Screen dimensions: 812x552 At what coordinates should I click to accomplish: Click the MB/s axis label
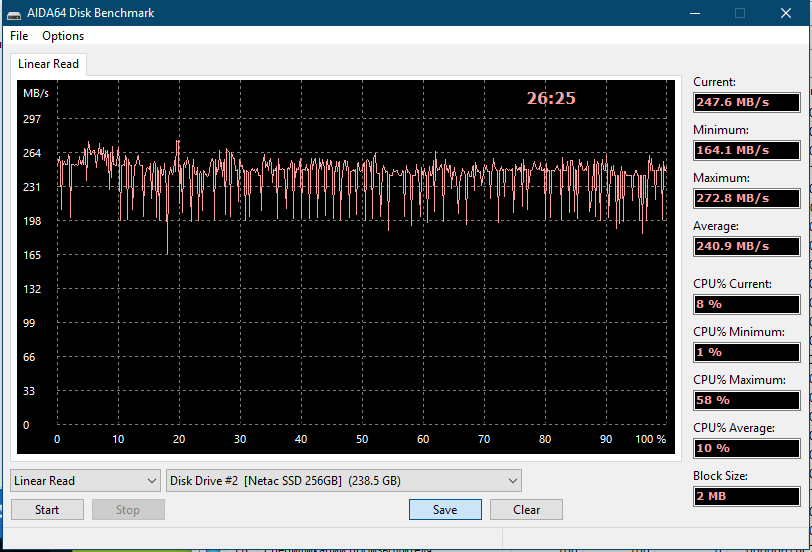[x=36, y=93]
